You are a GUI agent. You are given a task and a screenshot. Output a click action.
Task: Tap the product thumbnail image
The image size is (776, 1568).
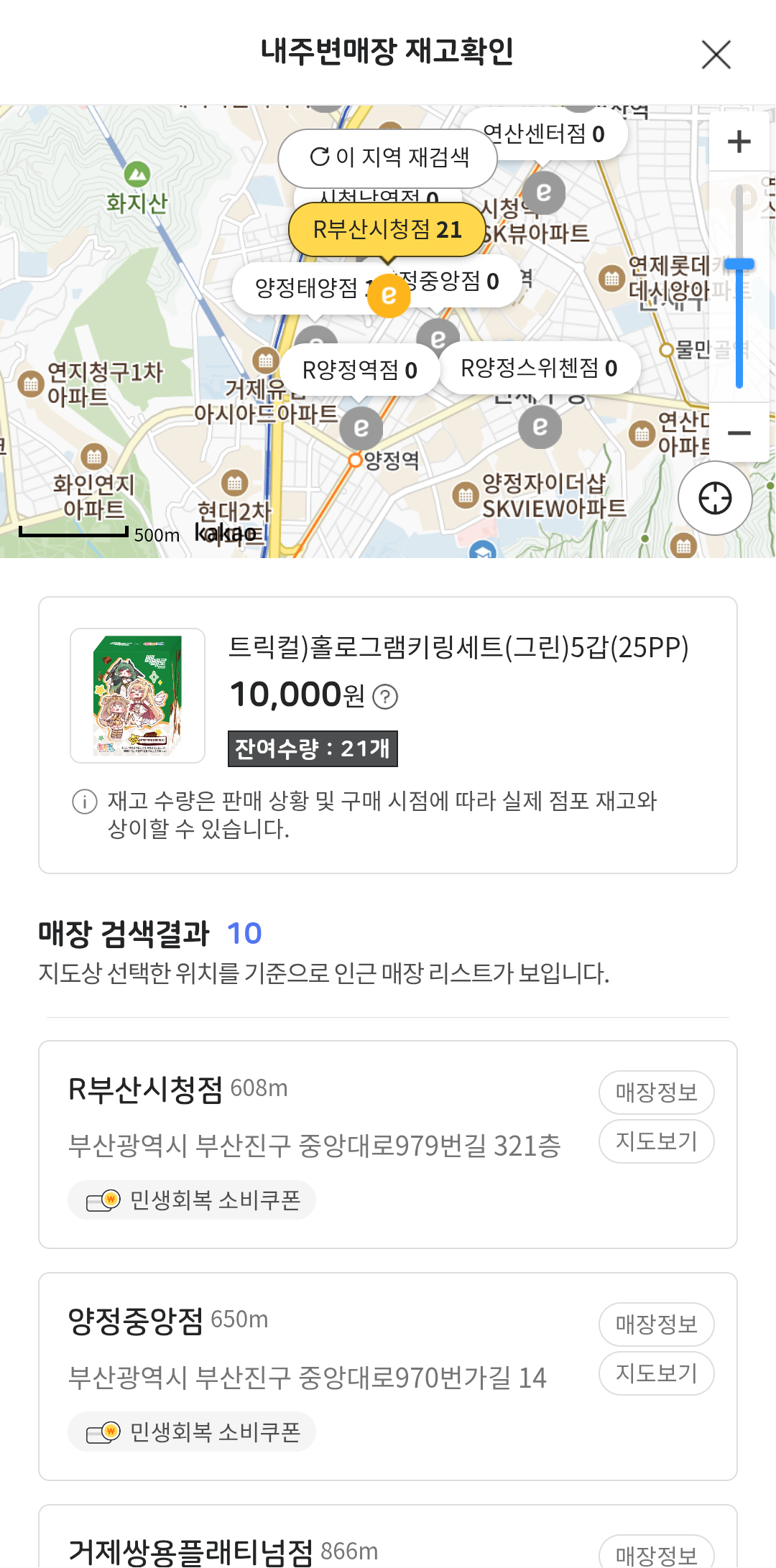pyautogui.click(x=137, y=695)
